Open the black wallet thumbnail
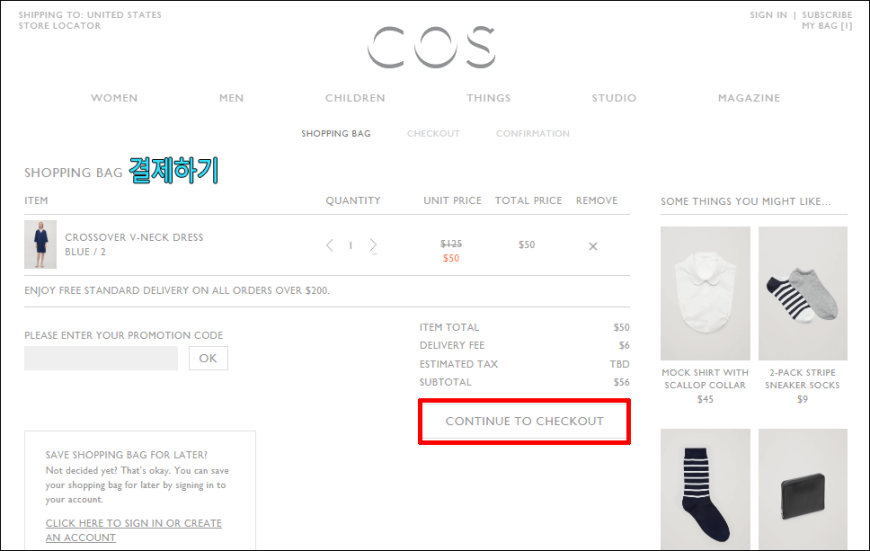The height and width of the screenshot is (551, 870). coord(803,489)
